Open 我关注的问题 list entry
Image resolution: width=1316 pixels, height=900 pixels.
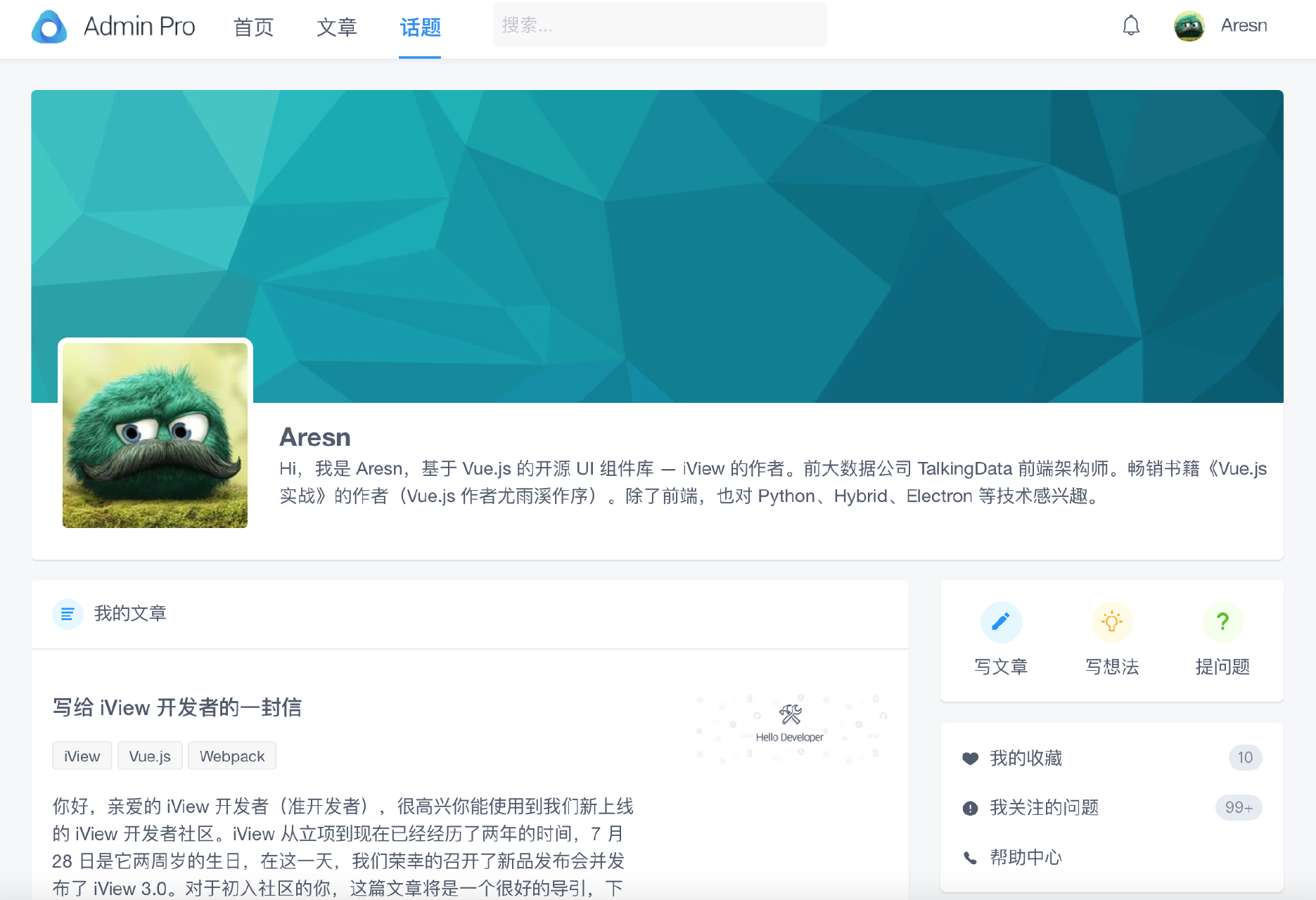point(1112,808)
